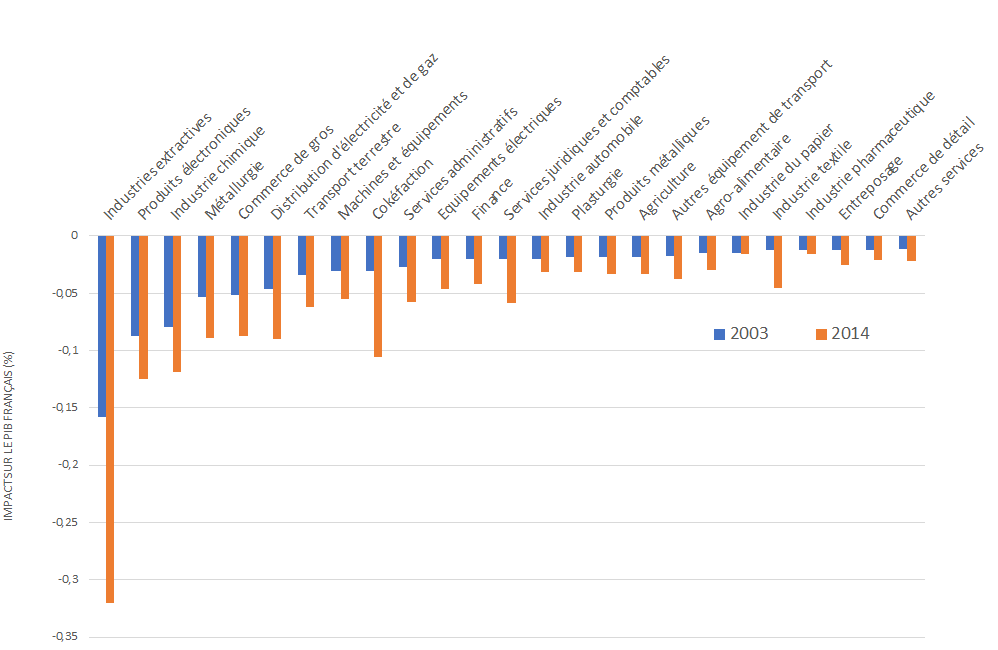Image resolution: width=998 pixels, height=650 pixels.
Task: Click the 0 label on the vertical axis
Action: tap(74, 236)
